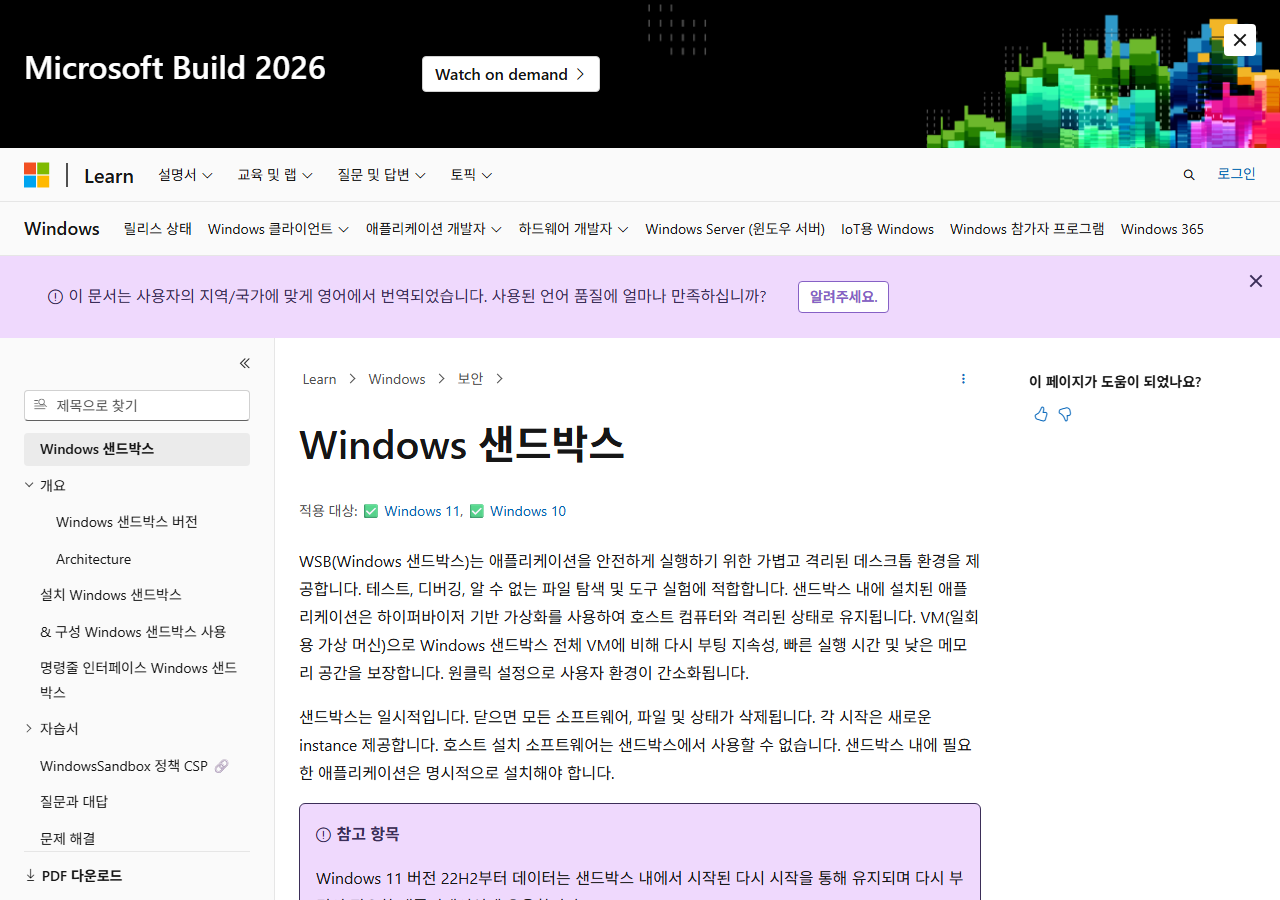
Task: Select Windows 샌드박스 in the sidebar
Action: point(137,449)
